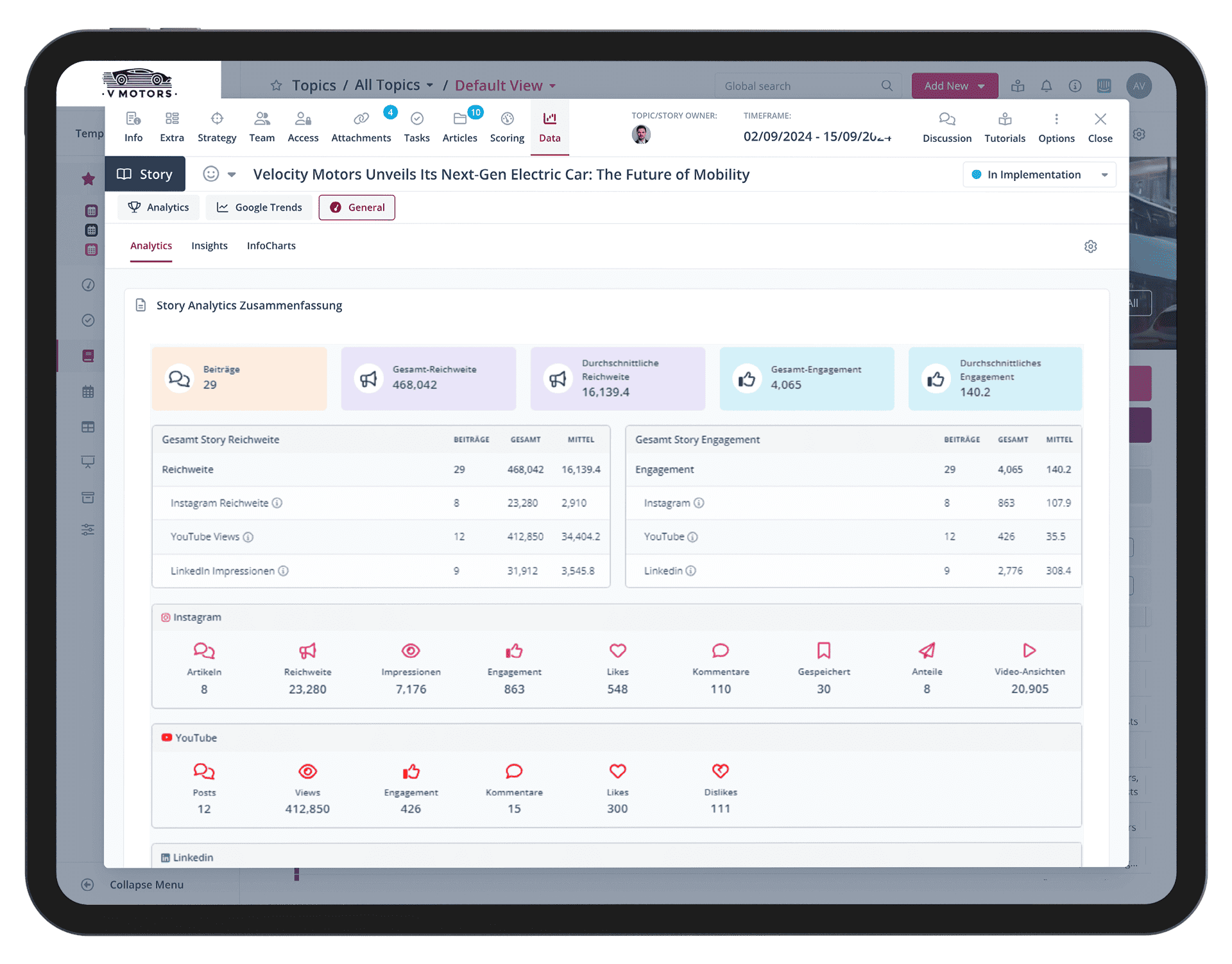
Task: Click the Story button
Action: [x=145, y=174]
